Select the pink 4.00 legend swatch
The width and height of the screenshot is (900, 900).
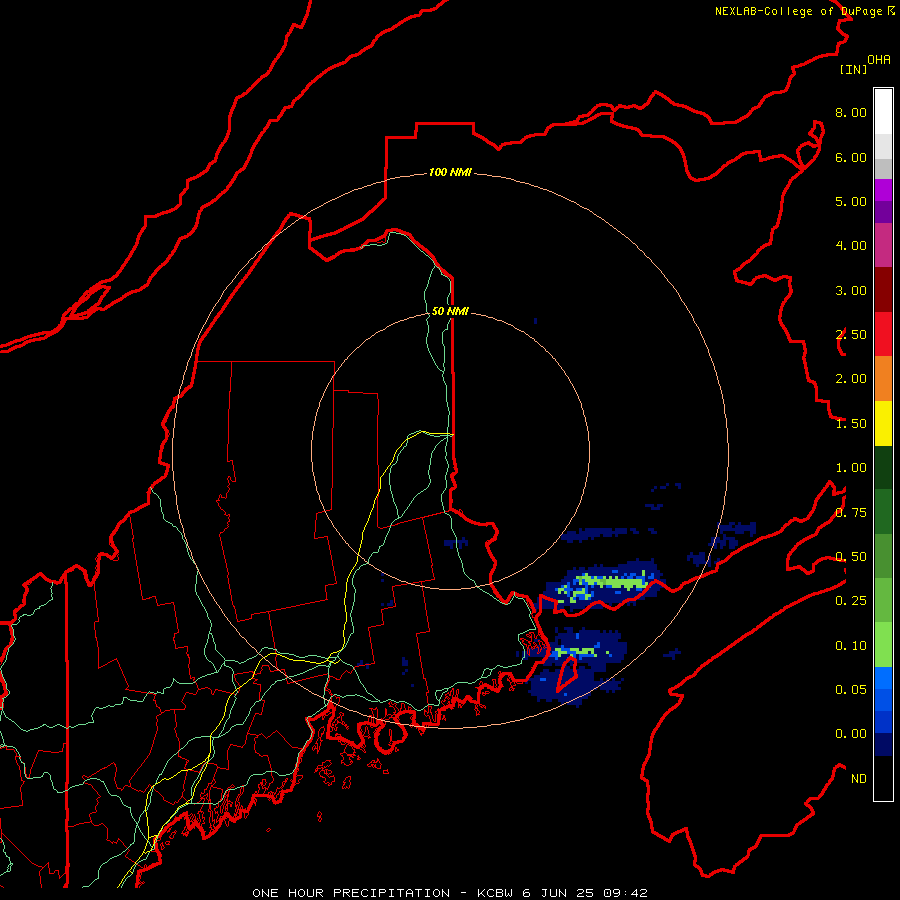pos(883,245)
